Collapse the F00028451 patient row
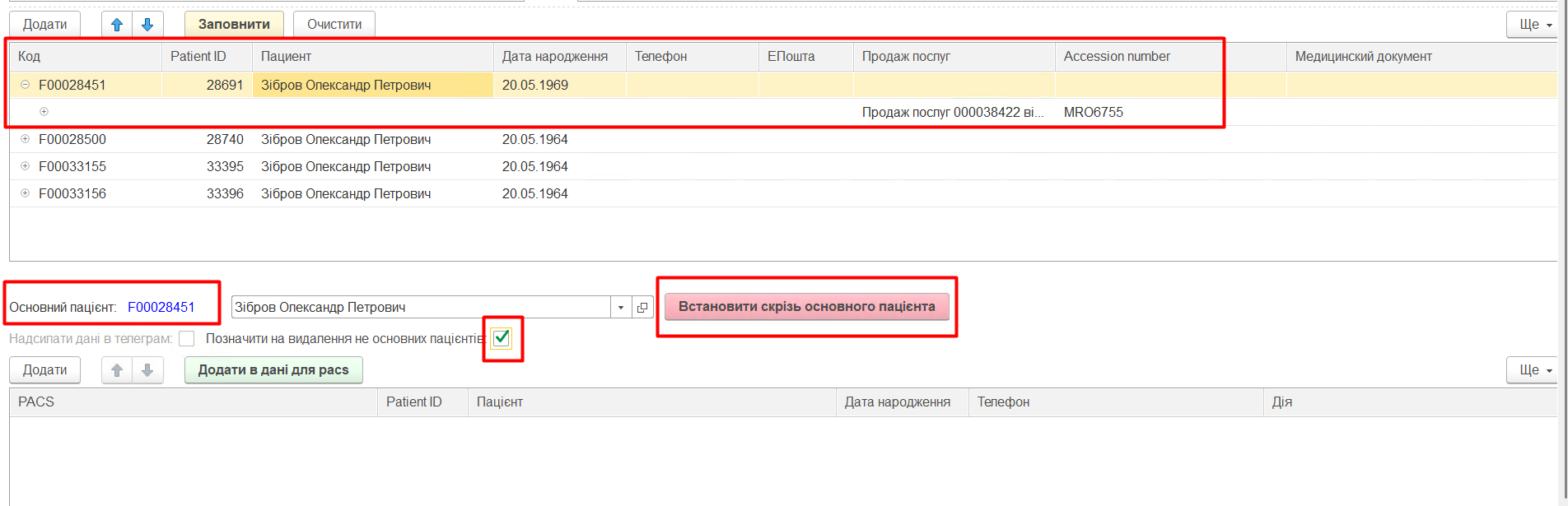1568x506 pixels. click(x=26, y=85)
